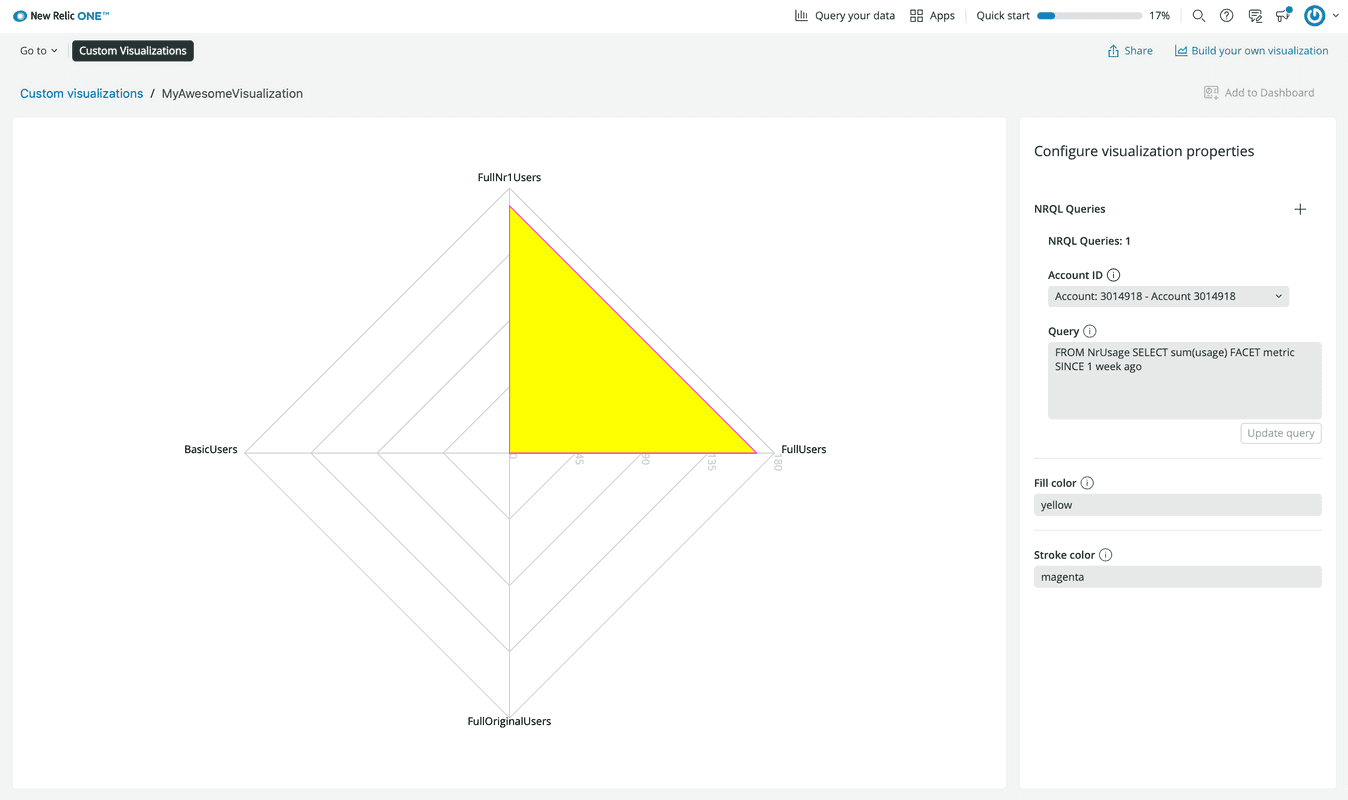Image resolution: width=1348 pixels, height=800 pixels.
Task: Click the FullUsers axis label
Action: (804, 449)
